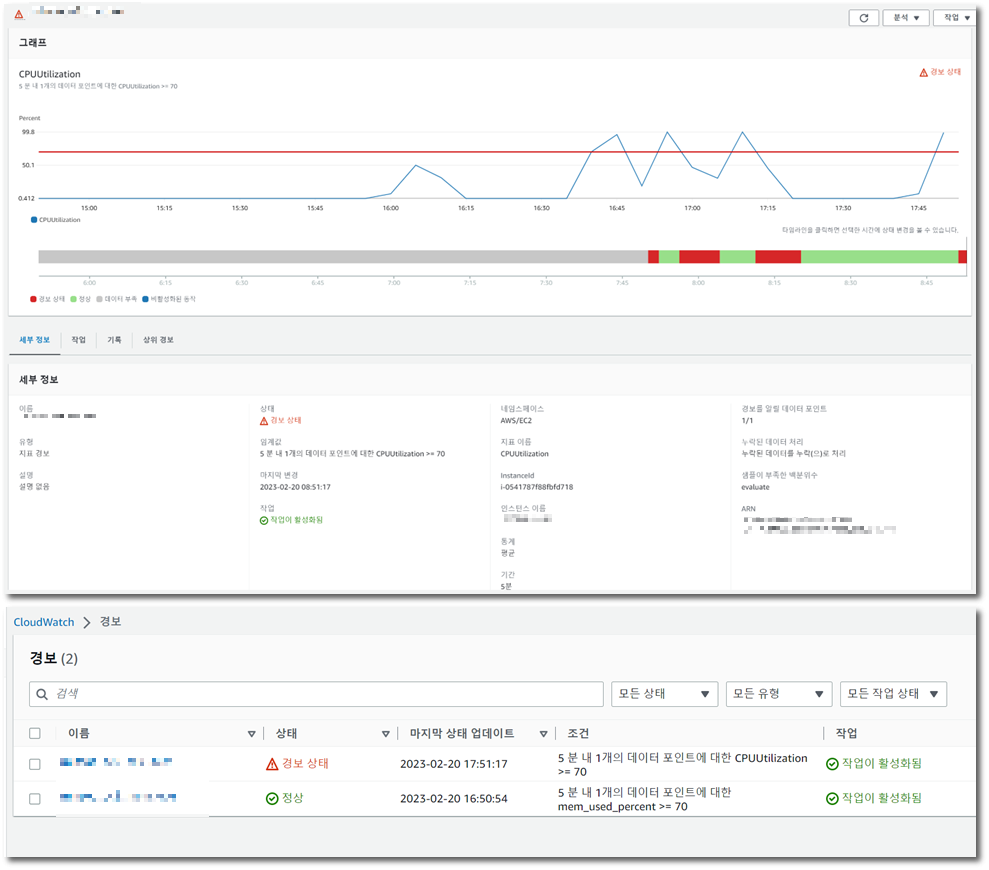Switch to the 작업 tab
The height and width of the screenshot is (870, 989).
[78, 340]
